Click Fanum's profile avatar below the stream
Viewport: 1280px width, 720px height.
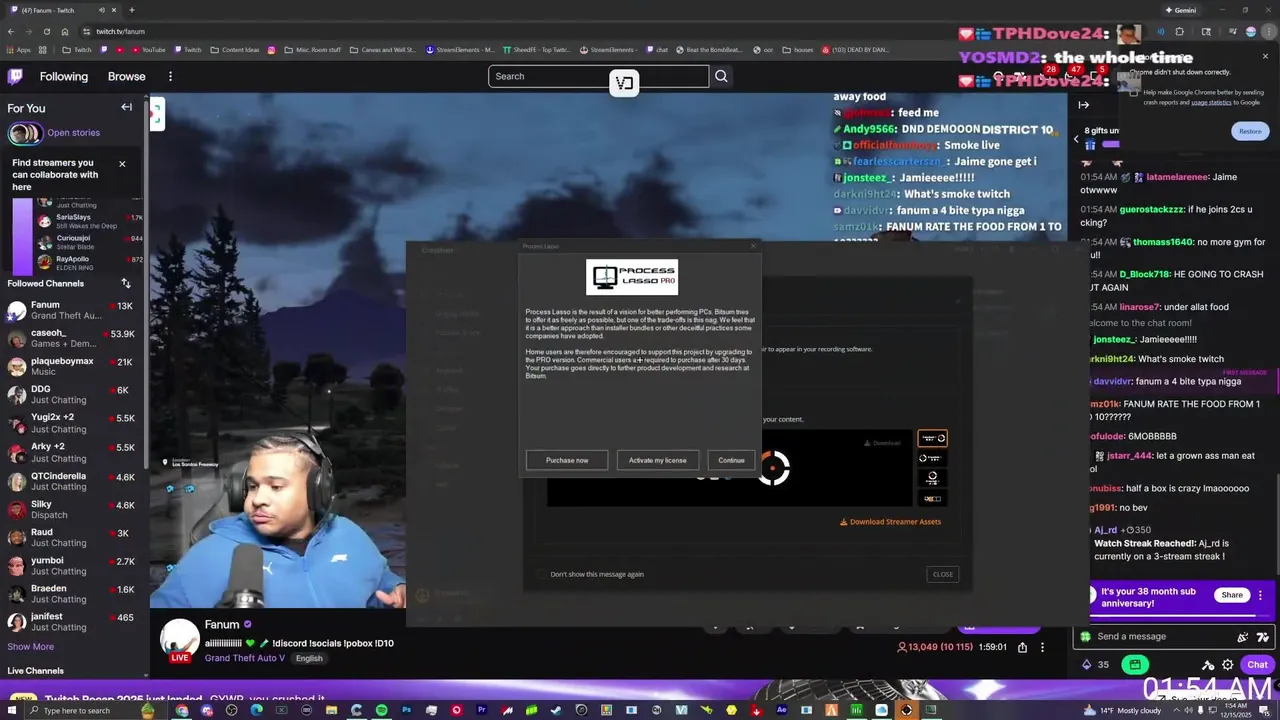[180, 640]
